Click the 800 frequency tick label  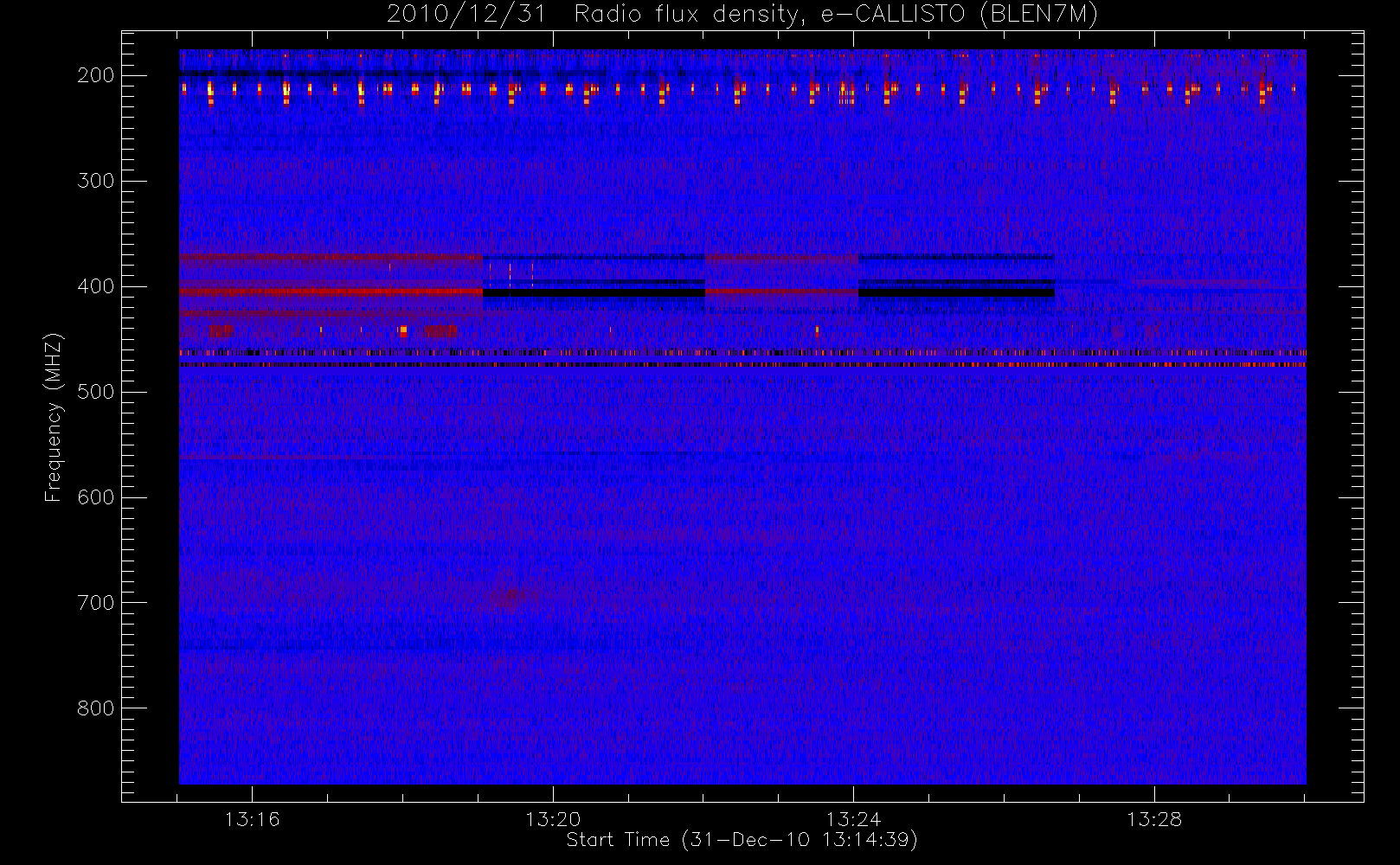[x=95, y=708]
